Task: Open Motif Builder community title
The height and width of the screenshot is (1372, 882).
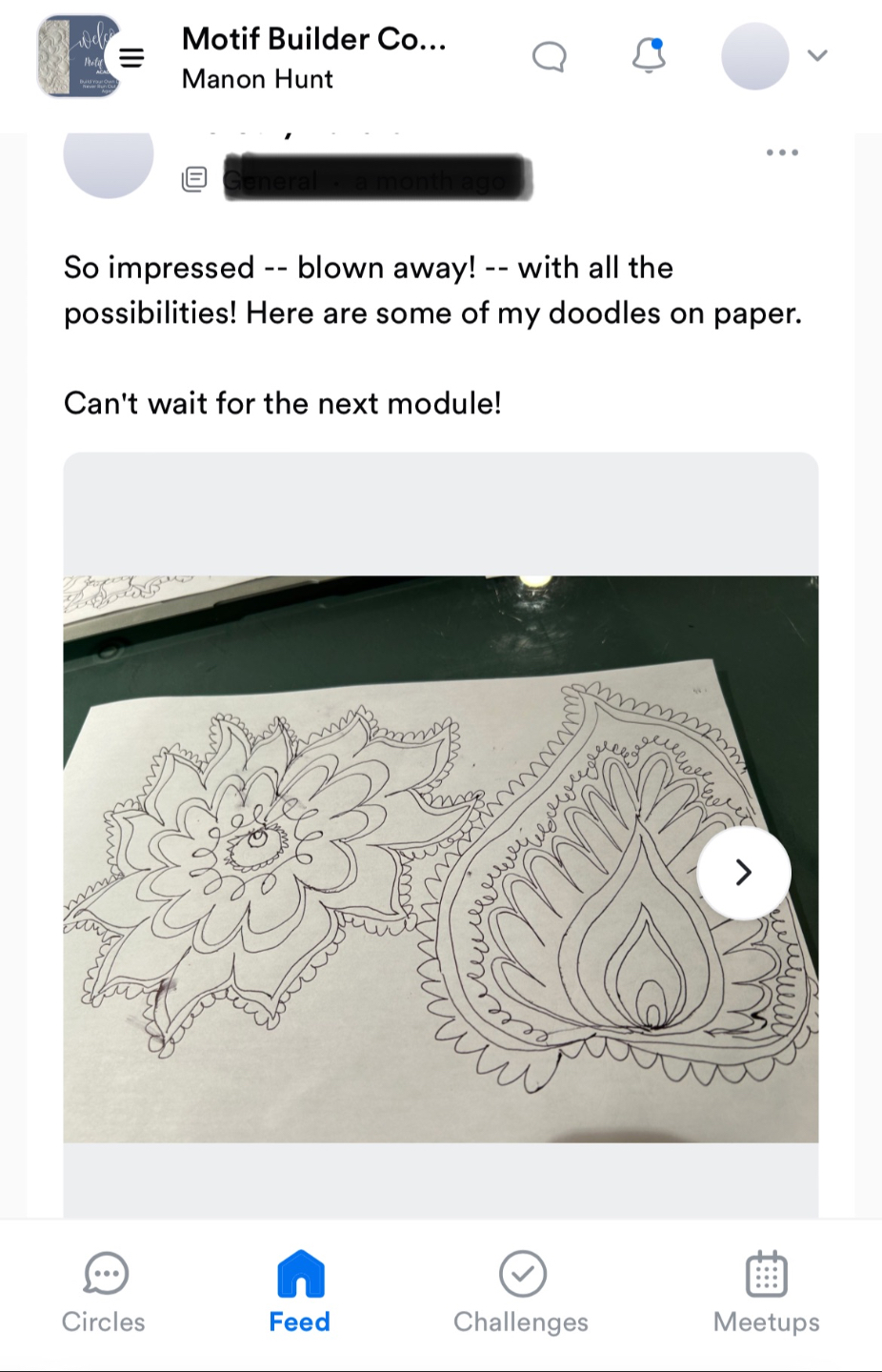Action: pyautogui.click(x=314, y=39)
